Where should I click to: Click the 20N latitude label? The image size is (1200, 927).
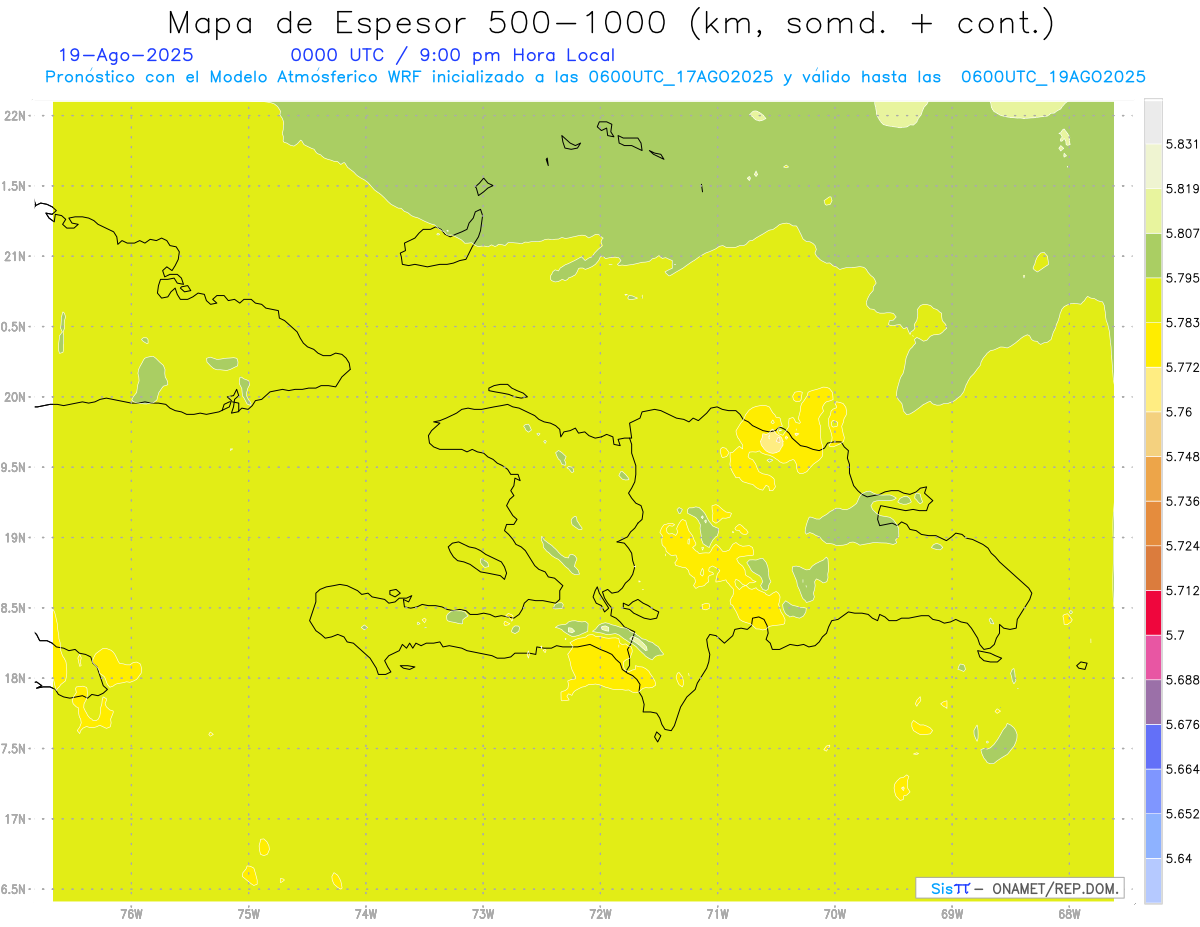tap(15, 397)
